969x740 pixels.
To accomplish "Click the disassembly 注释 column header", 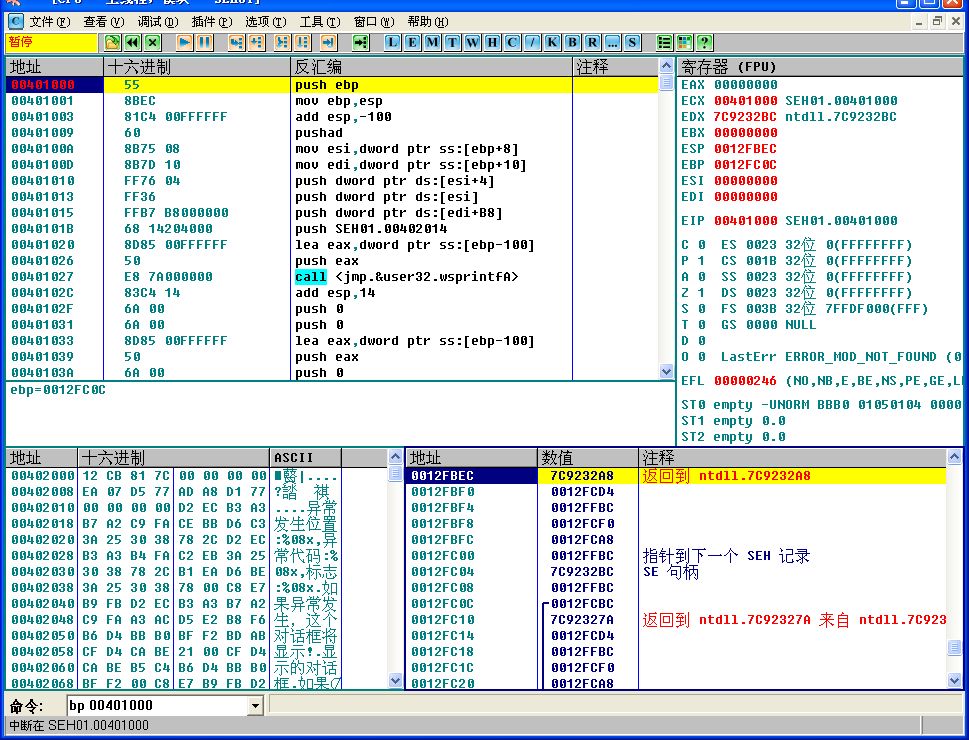I will pos(616,66).
